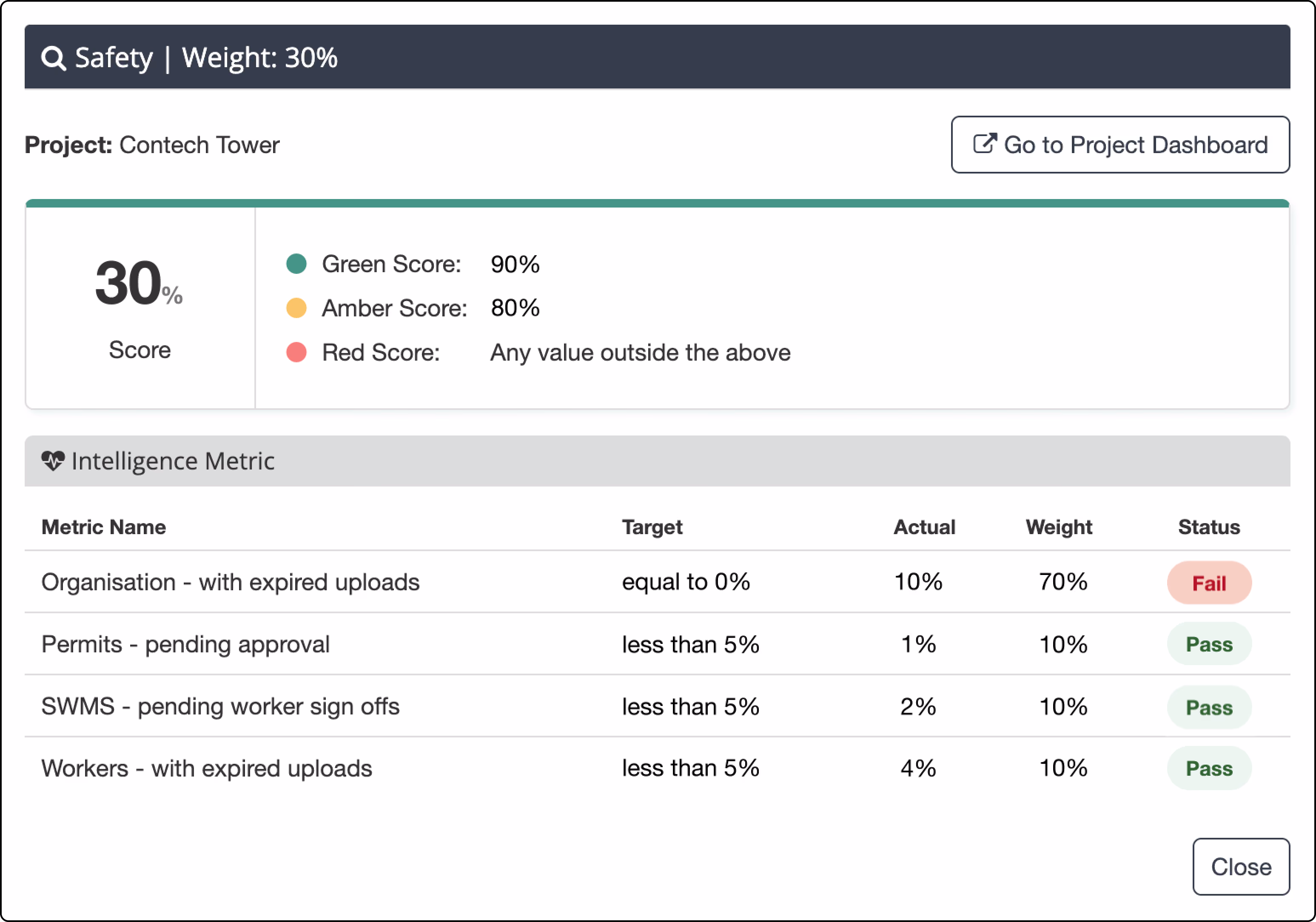Click the Pass badge for Permits - pending approval

1209,644
